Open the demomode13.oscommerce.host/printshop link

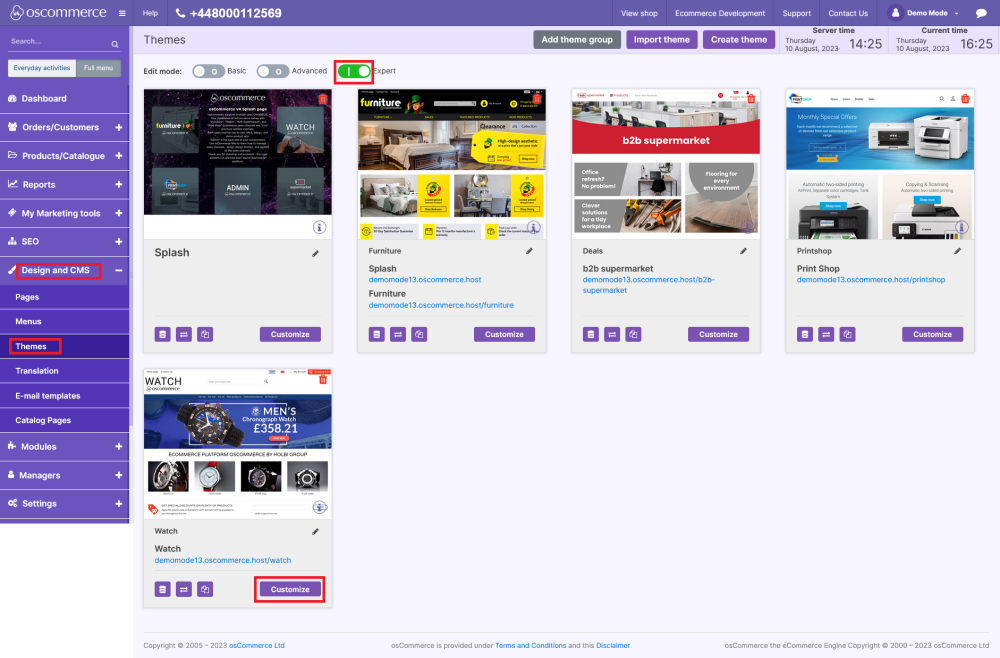tap(870, 280)
